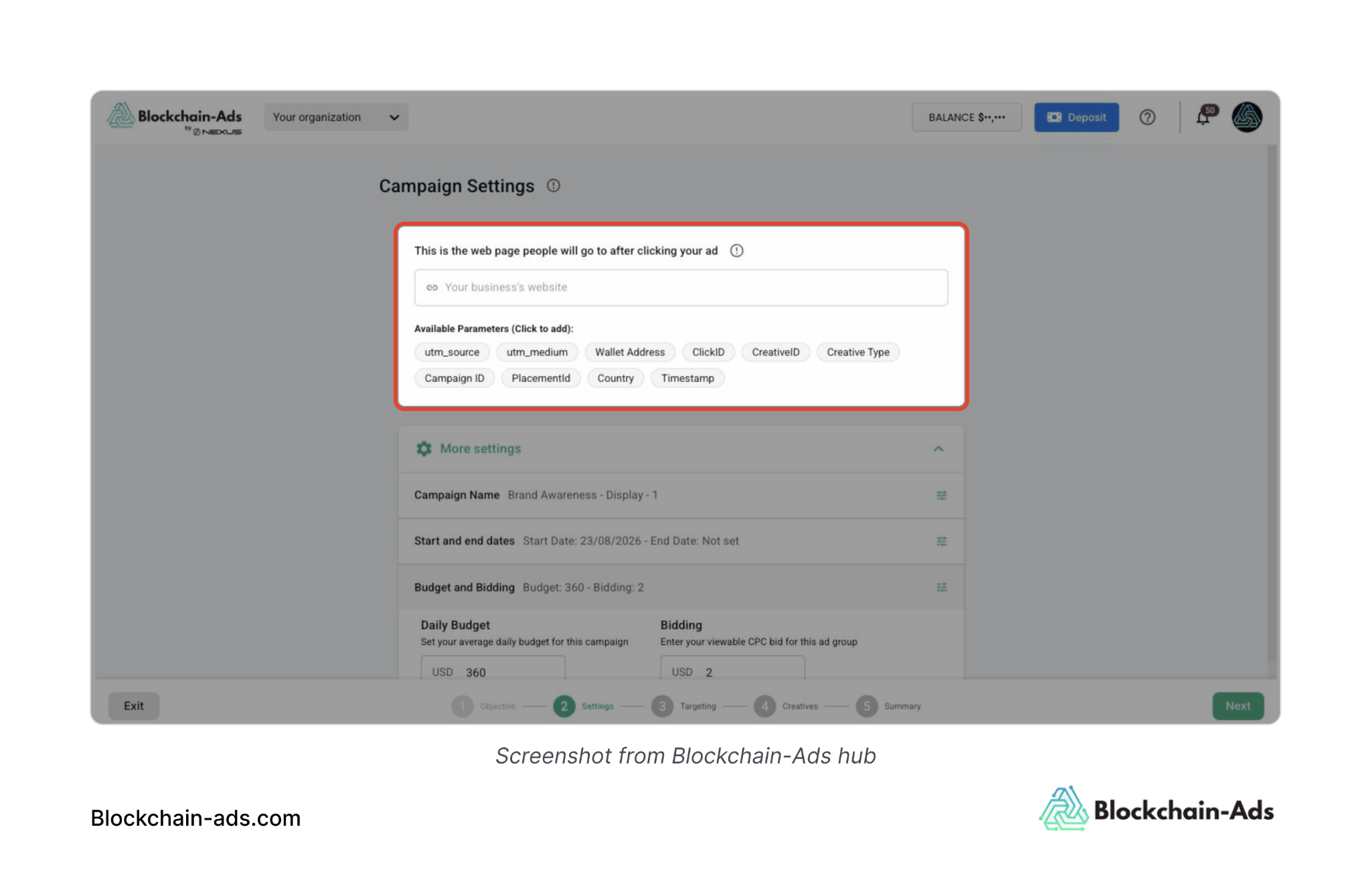This screenshot has width=1371, height=896.
Task: Collapse the More settings section chevron
Action: tap(939, 448)
